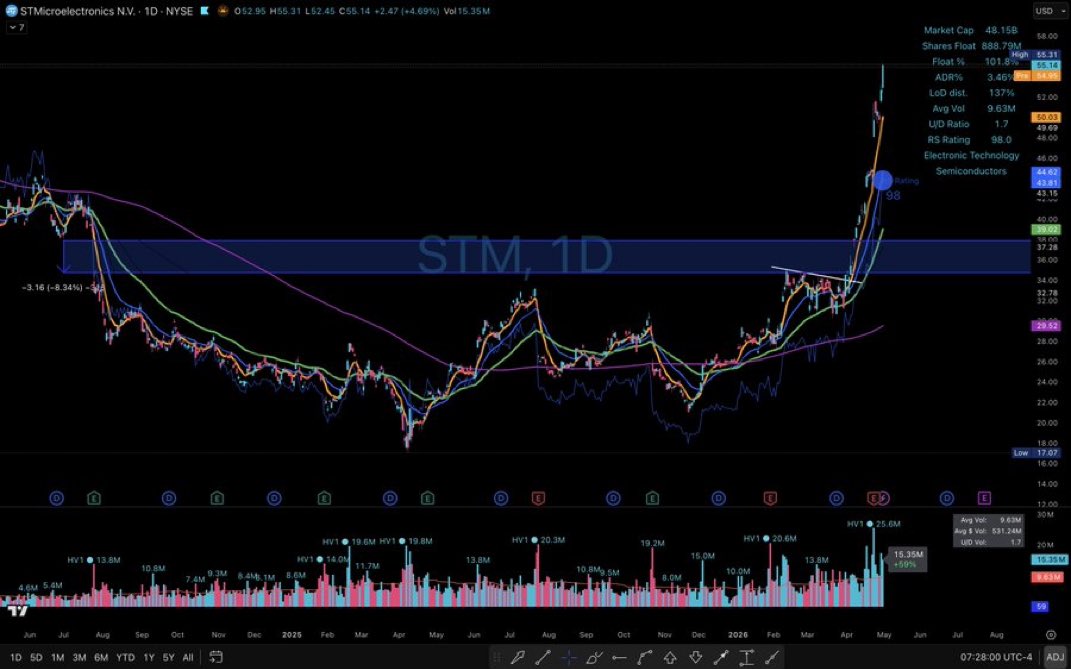Image resolution: width=1071 pixels, height=669 pixels.
Task: Select the trend line tool
Action: [544, 657]
